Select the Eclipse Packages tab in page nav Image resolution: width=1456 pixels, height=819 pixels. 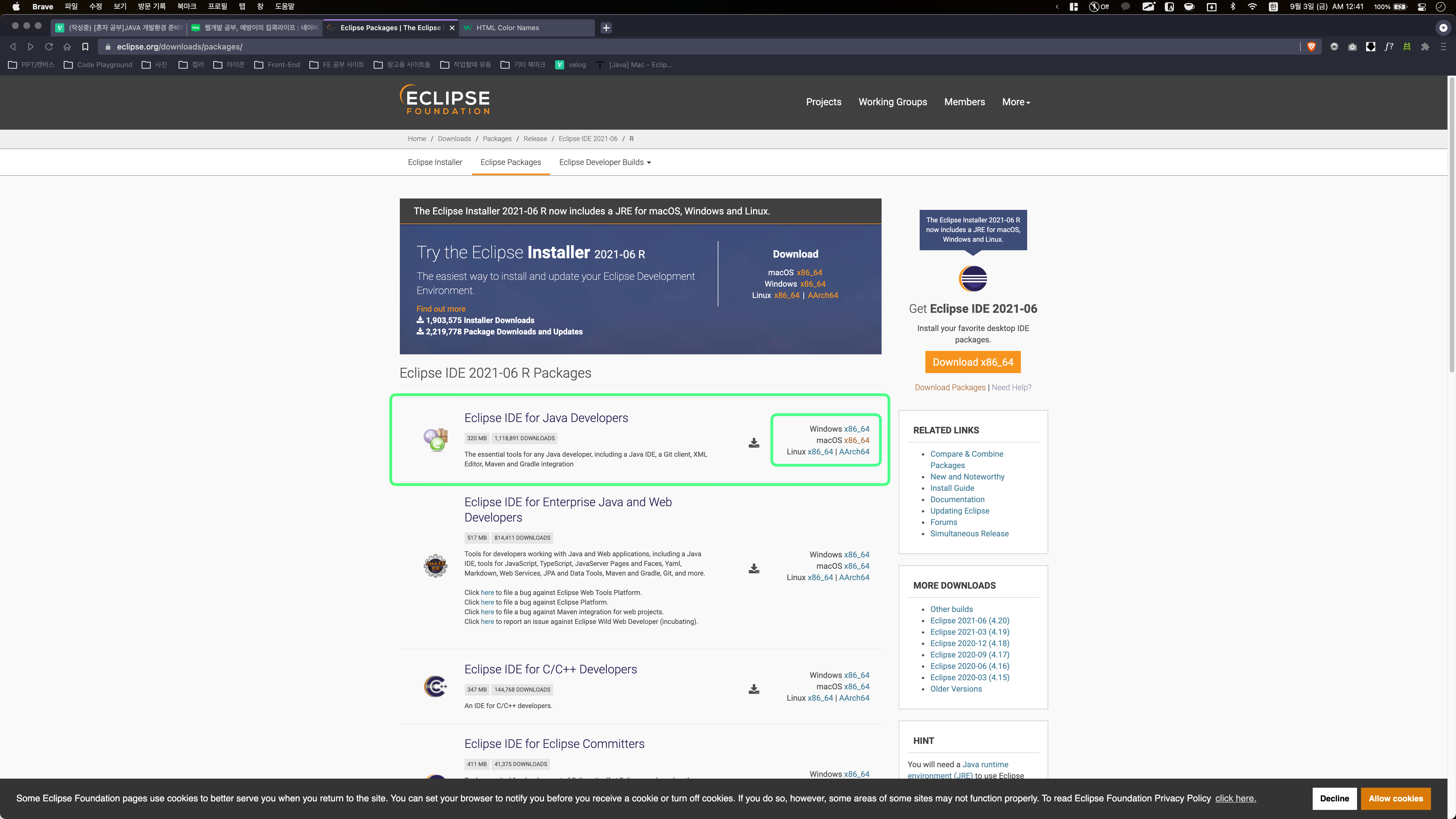[x=510, y=162]
